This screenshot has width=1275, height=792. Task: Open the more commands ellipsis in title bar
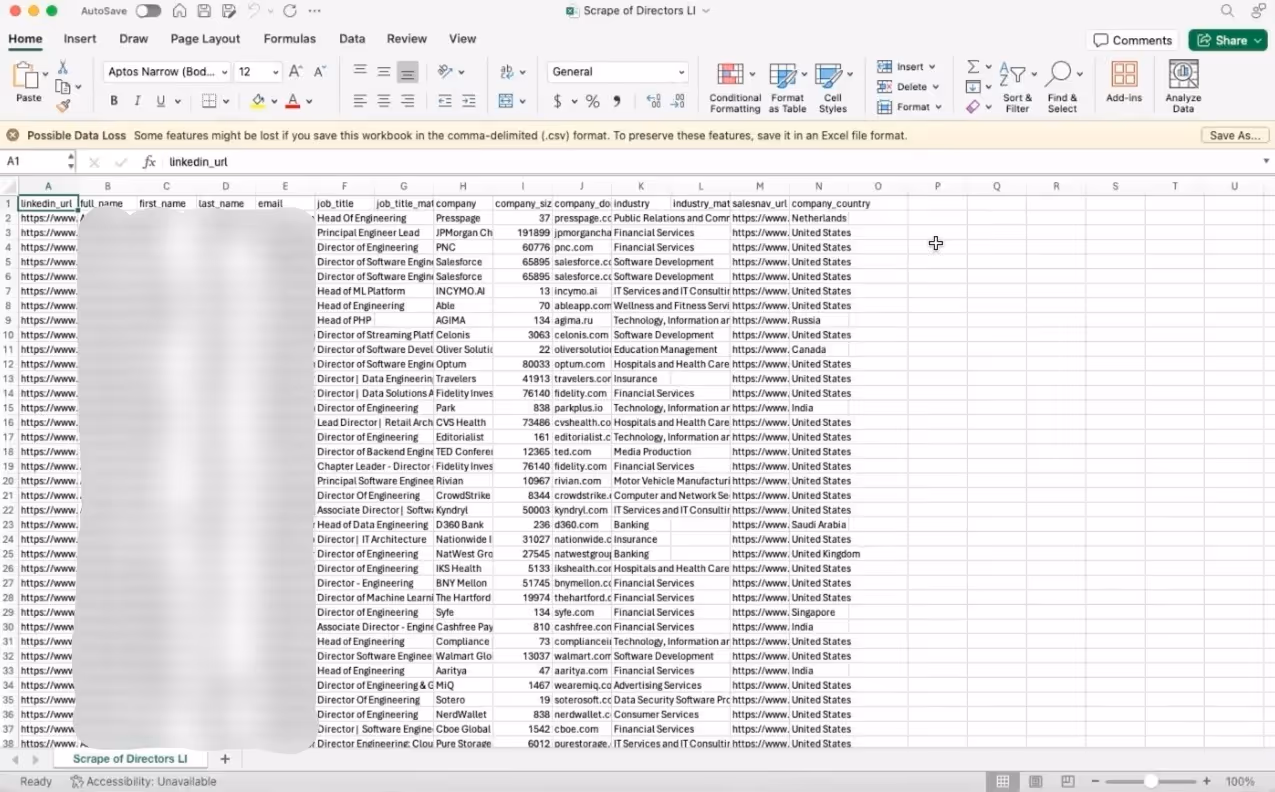[315, 11]
